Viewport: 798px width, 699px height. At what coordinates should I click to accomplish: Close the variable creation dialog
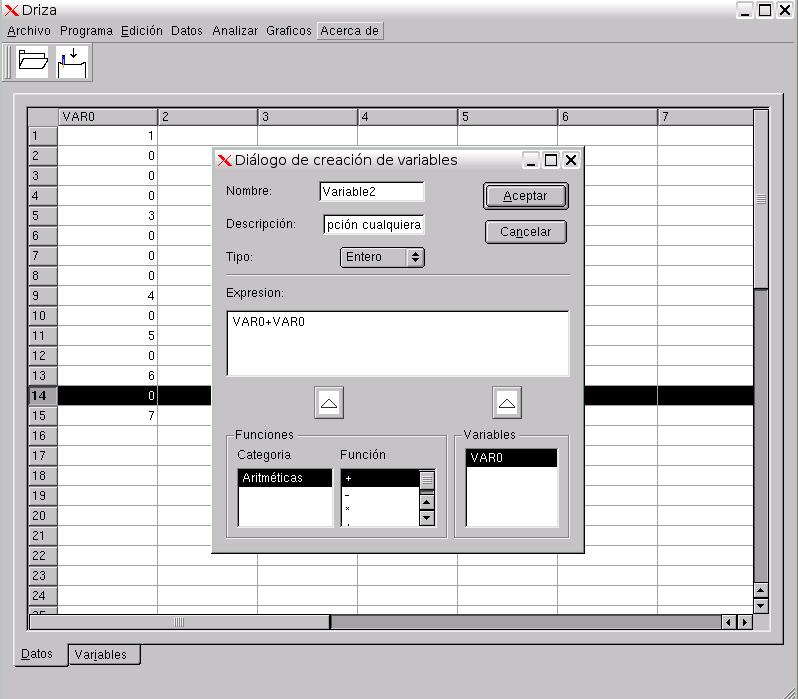(571, 160)
